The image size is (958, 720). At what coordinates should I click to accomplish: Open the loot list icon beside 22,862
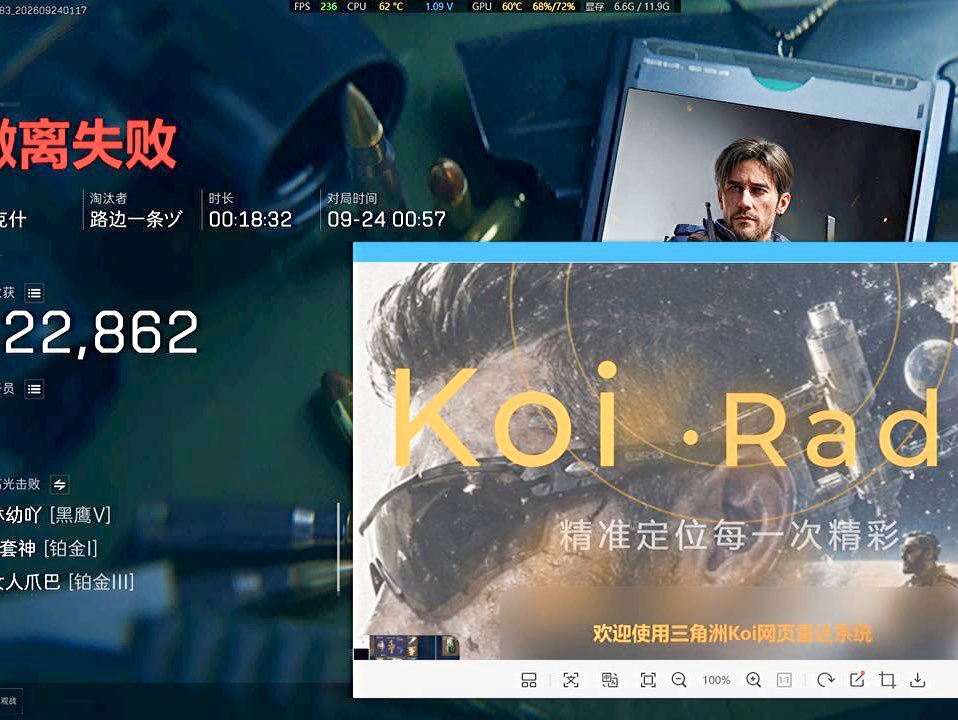[34, 293]
